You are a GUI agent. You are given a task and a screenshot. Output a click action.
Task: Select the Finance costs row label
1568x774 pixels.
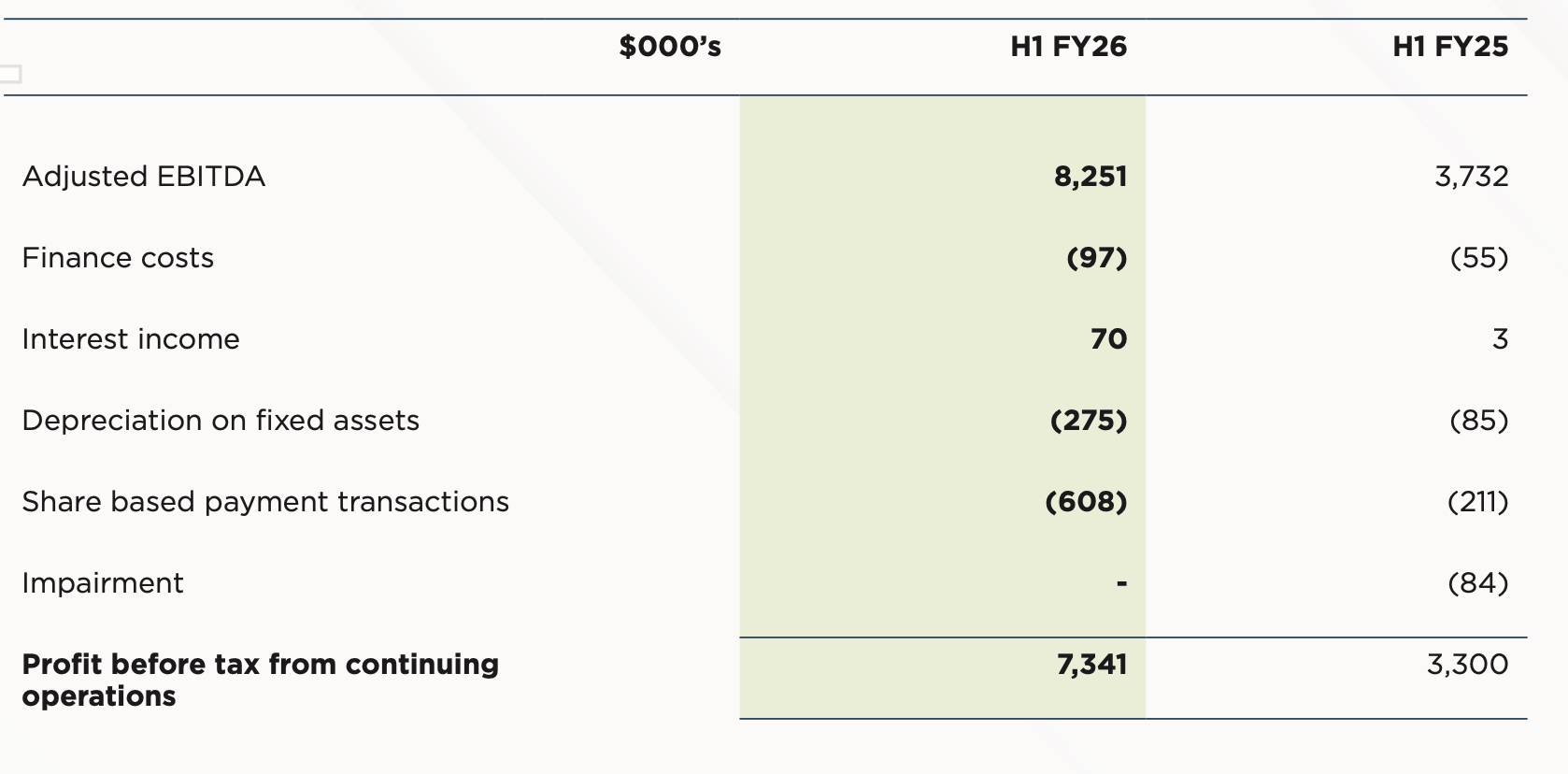118,258
